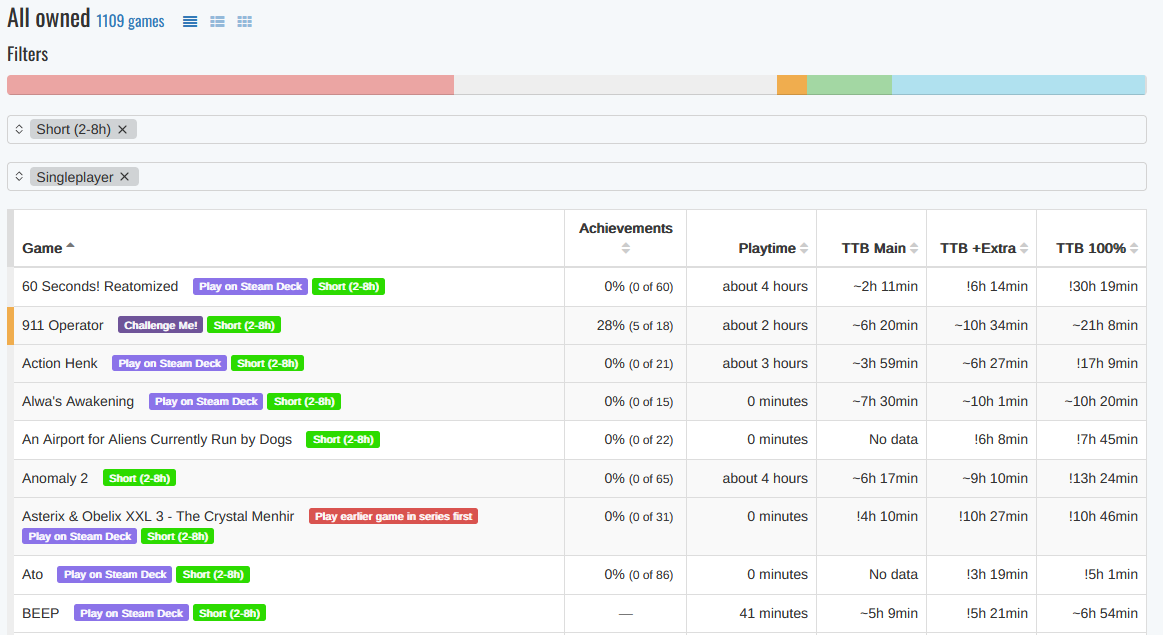
Task: Open the dropdown beside Singleplayer filter
Action: coord(19,177)
